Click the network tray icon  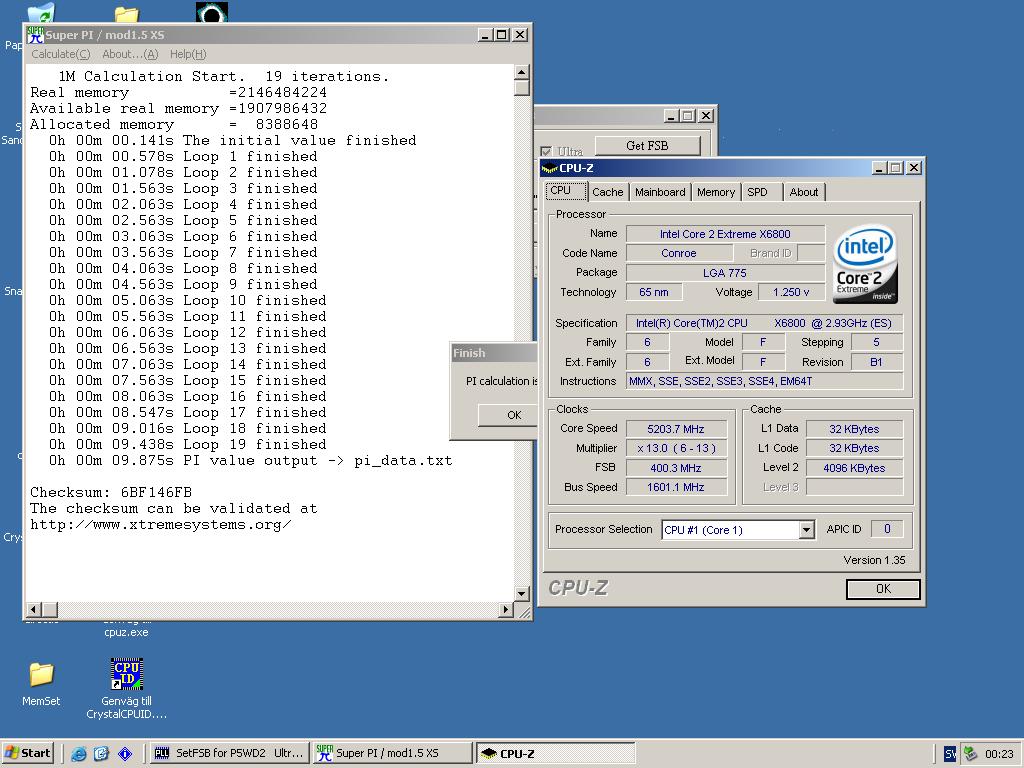[x=970, y=754]
